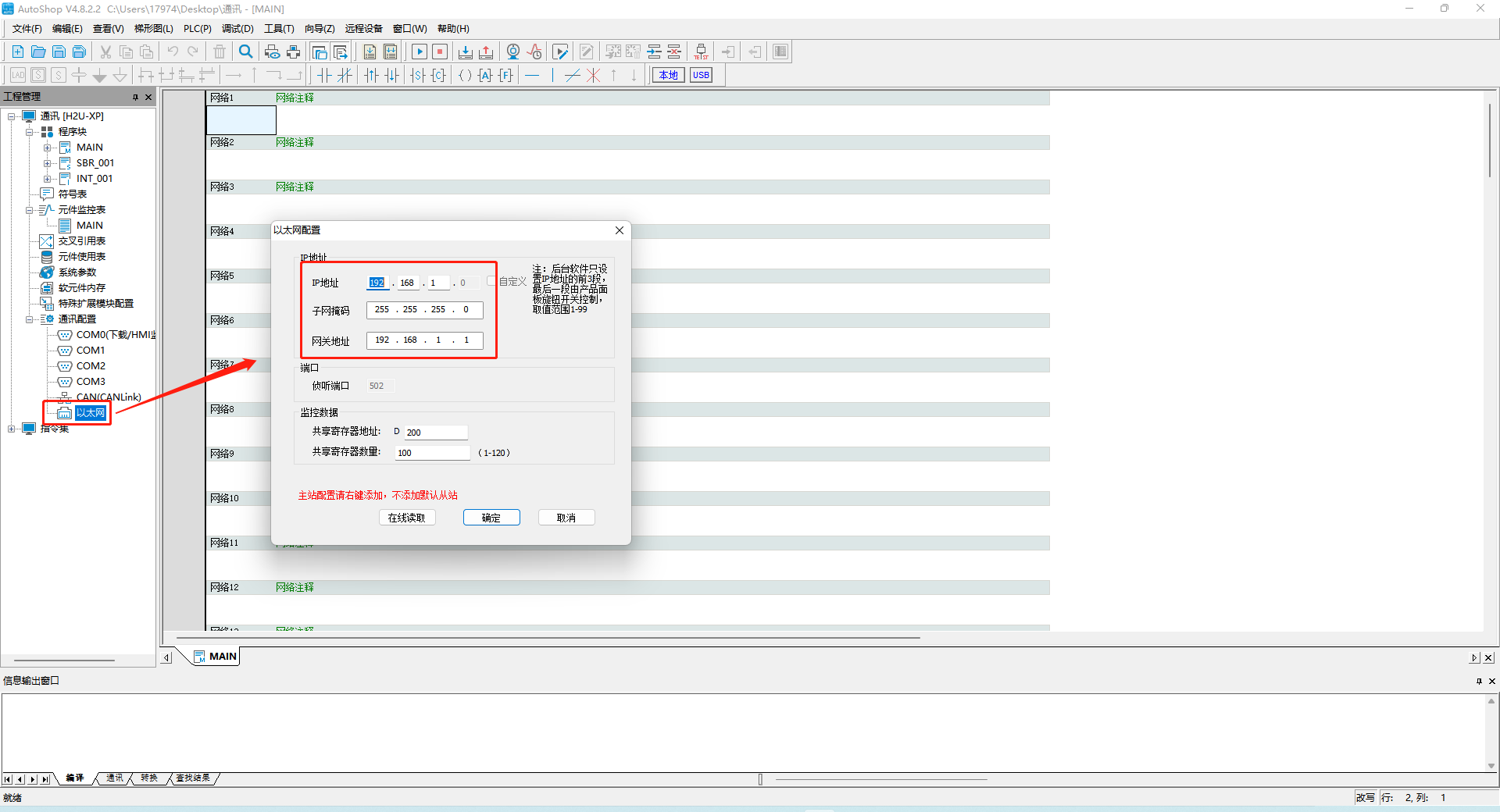The image size is (1500, 812).
Task: Switch to the 通讯 output tab
Action: 115,778
